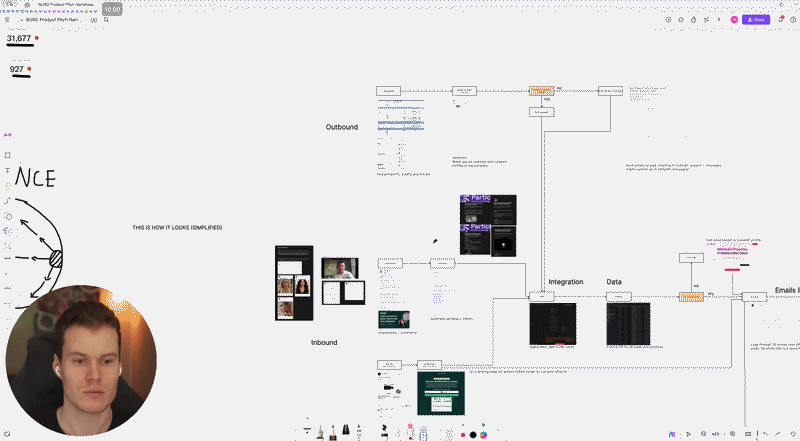Select the Data screenshot thumbnail

point(628,323)
